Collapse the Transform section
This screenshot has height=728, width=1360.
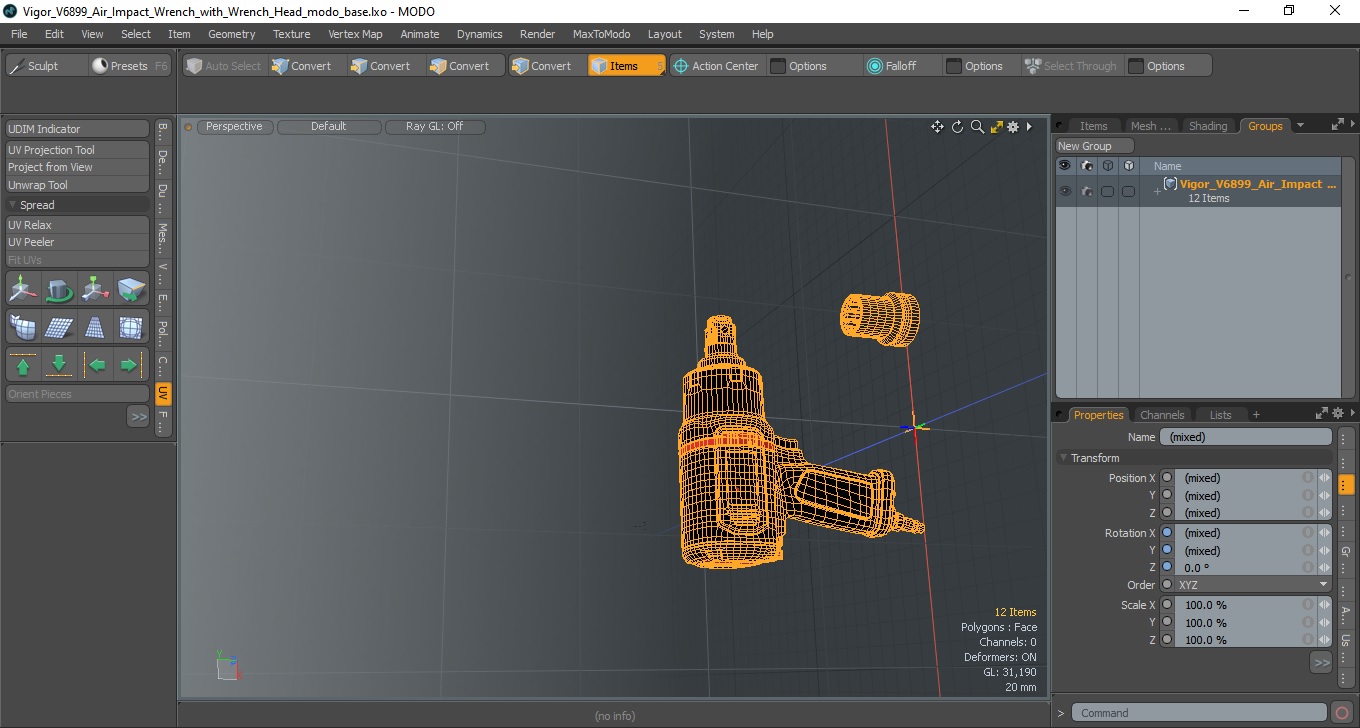(1063, 458)
